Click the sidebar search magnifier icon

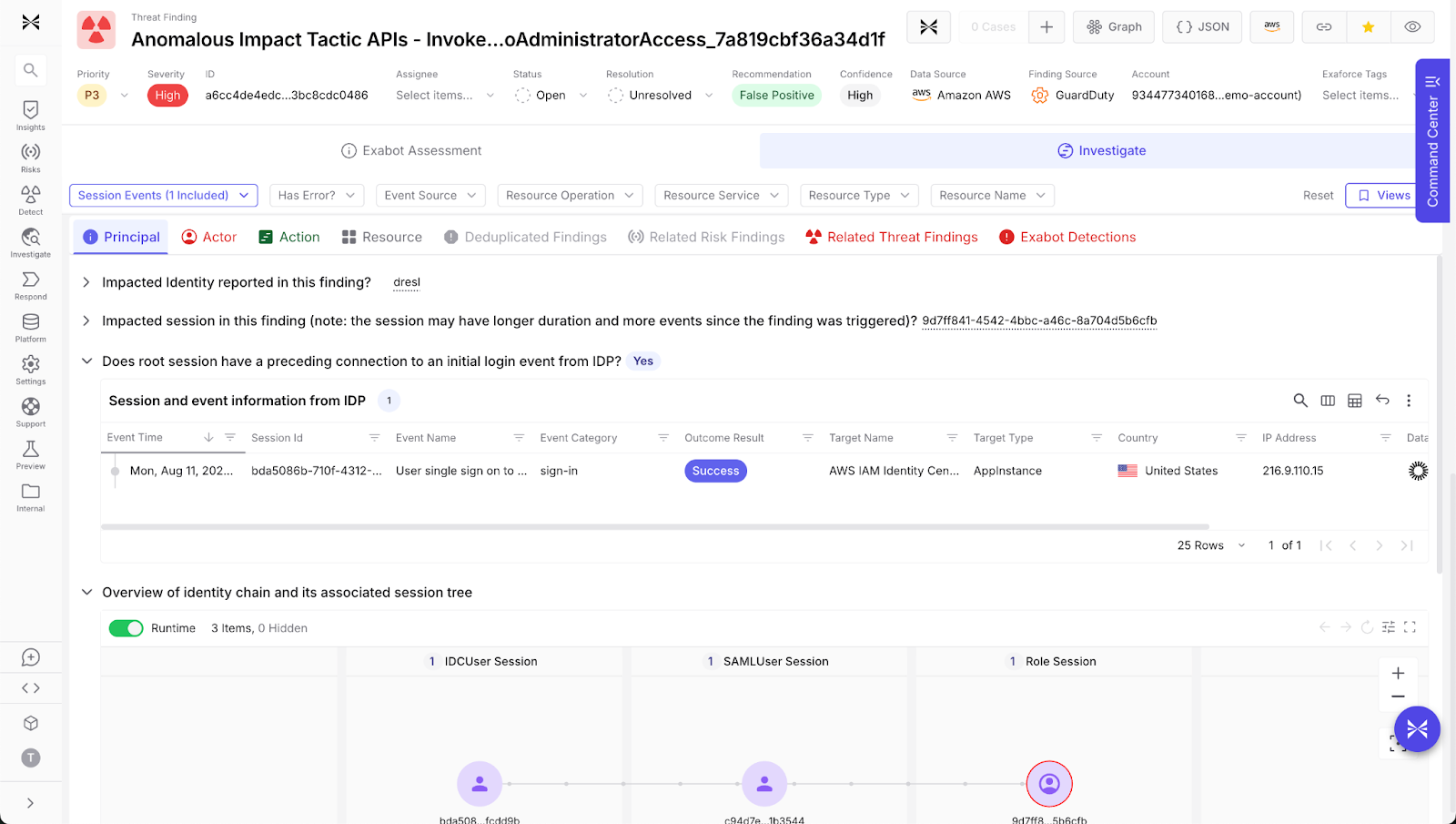(x=30, y=70)
